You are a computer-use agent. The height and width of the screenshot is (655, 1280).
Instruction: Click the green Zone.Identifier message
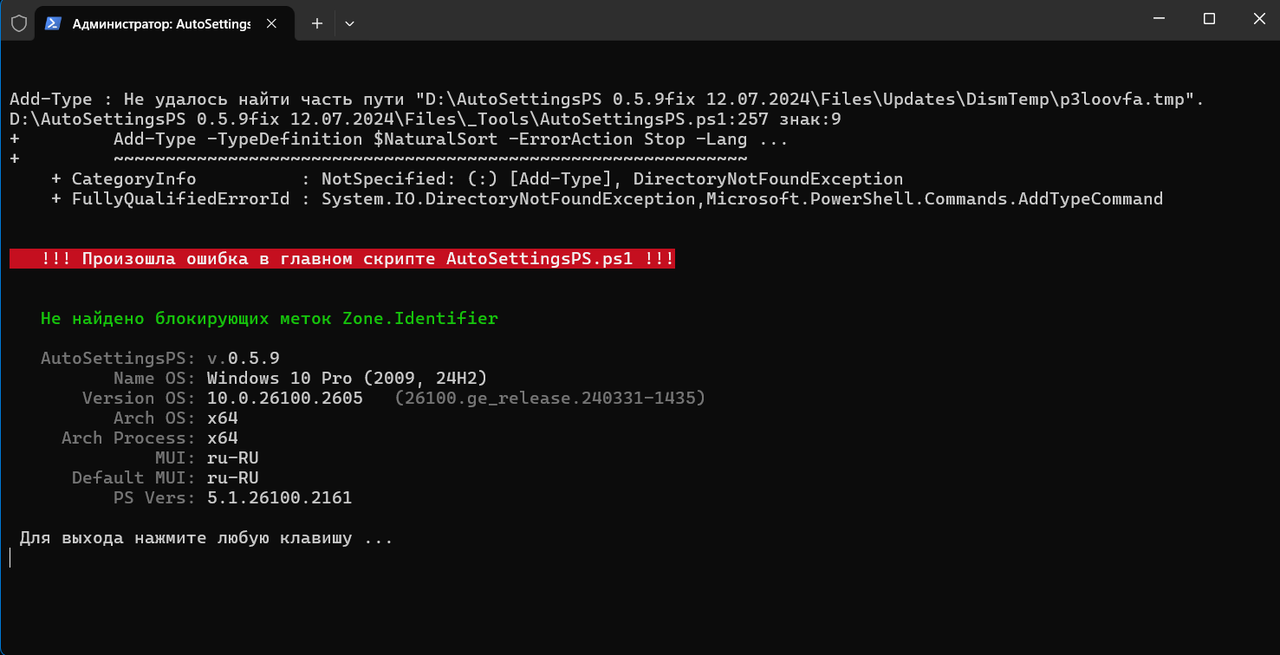point(269,318)
